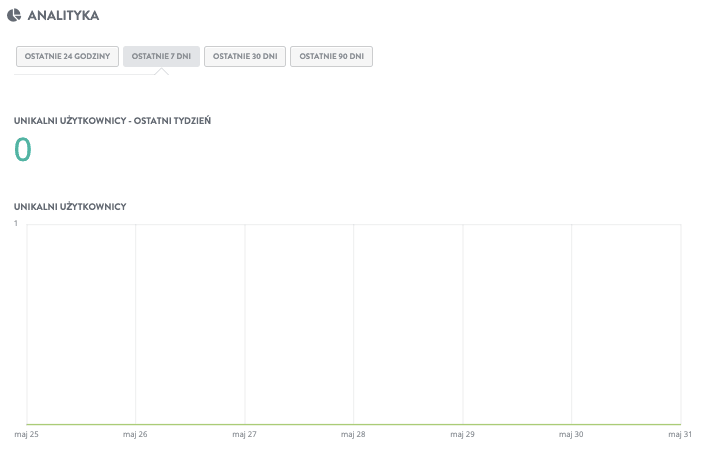Click the y-axis value 1 label

[16, 223]
